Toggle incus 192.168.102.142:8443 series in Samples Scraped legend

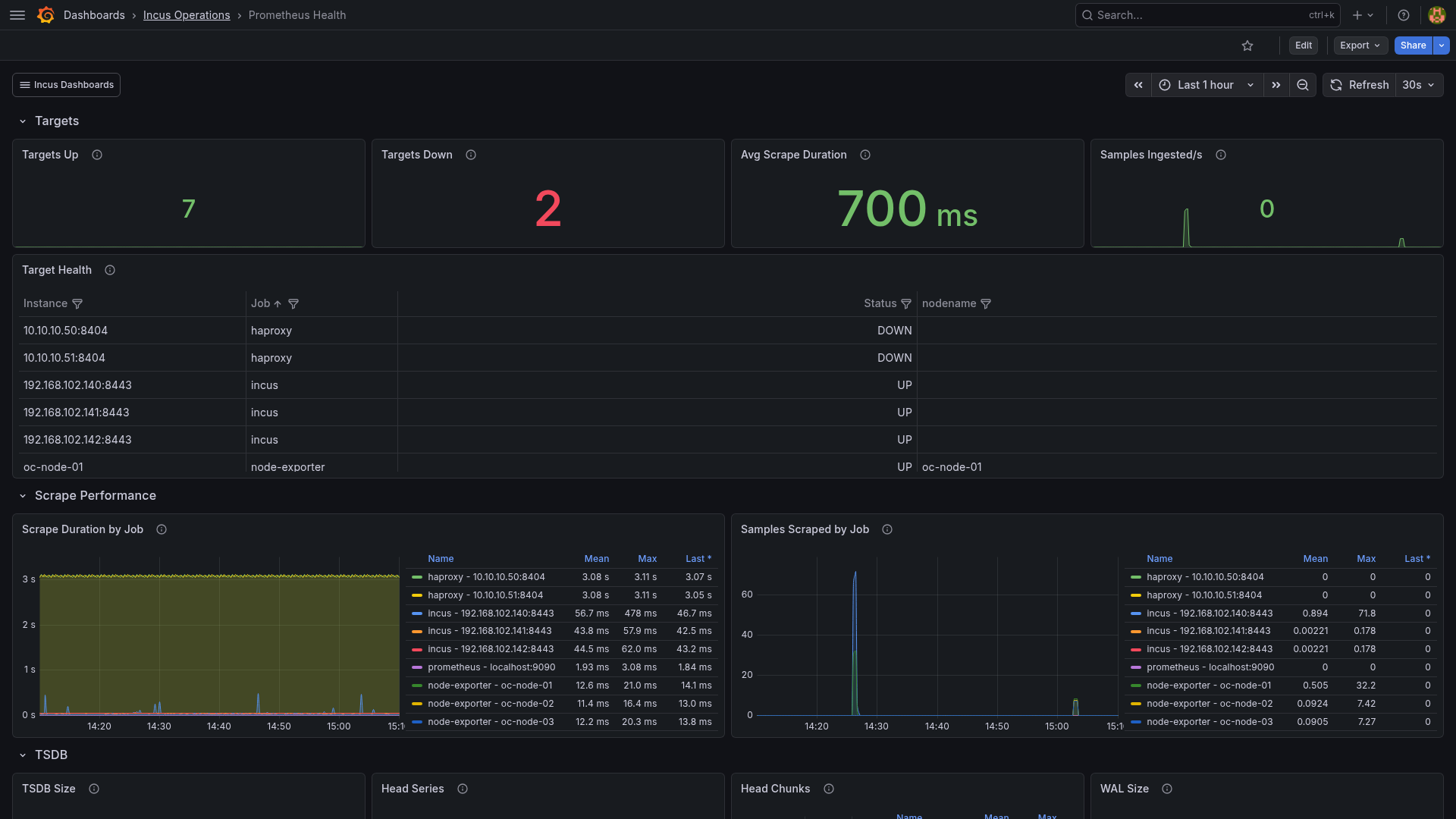1210,649
